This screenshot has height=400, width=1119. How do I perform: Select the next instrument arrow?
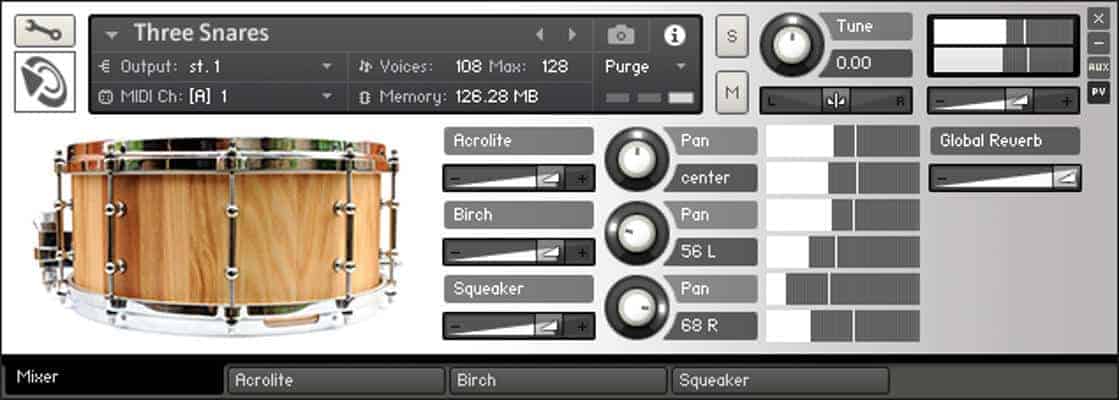[x=572, y=34]
